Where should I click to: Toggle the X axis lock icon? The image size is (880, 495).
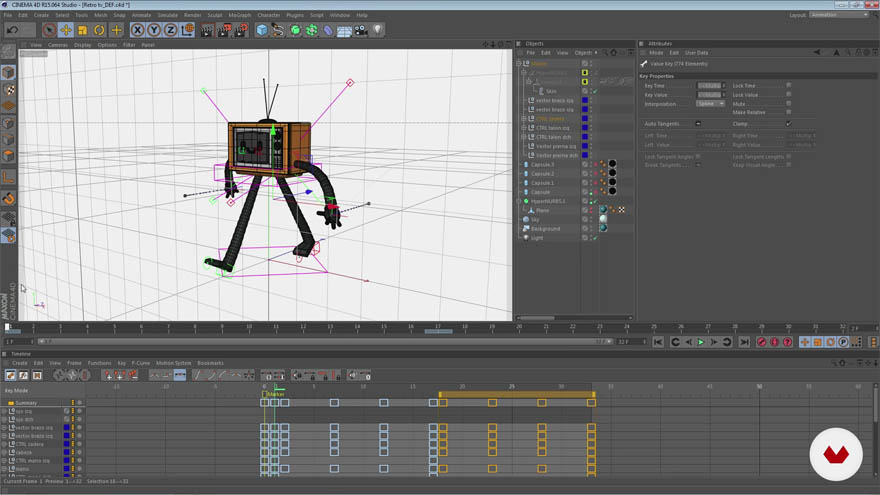click(x=138, y=30)
